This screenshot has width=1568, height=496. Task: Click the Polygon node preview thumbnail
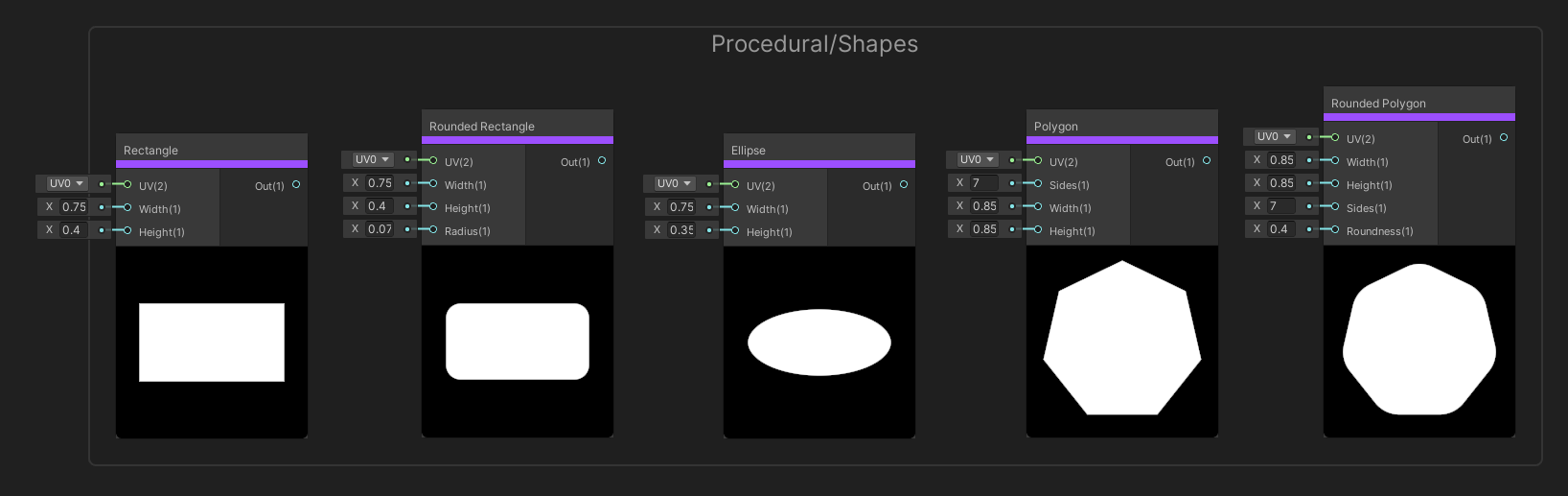click(1122, 342)
